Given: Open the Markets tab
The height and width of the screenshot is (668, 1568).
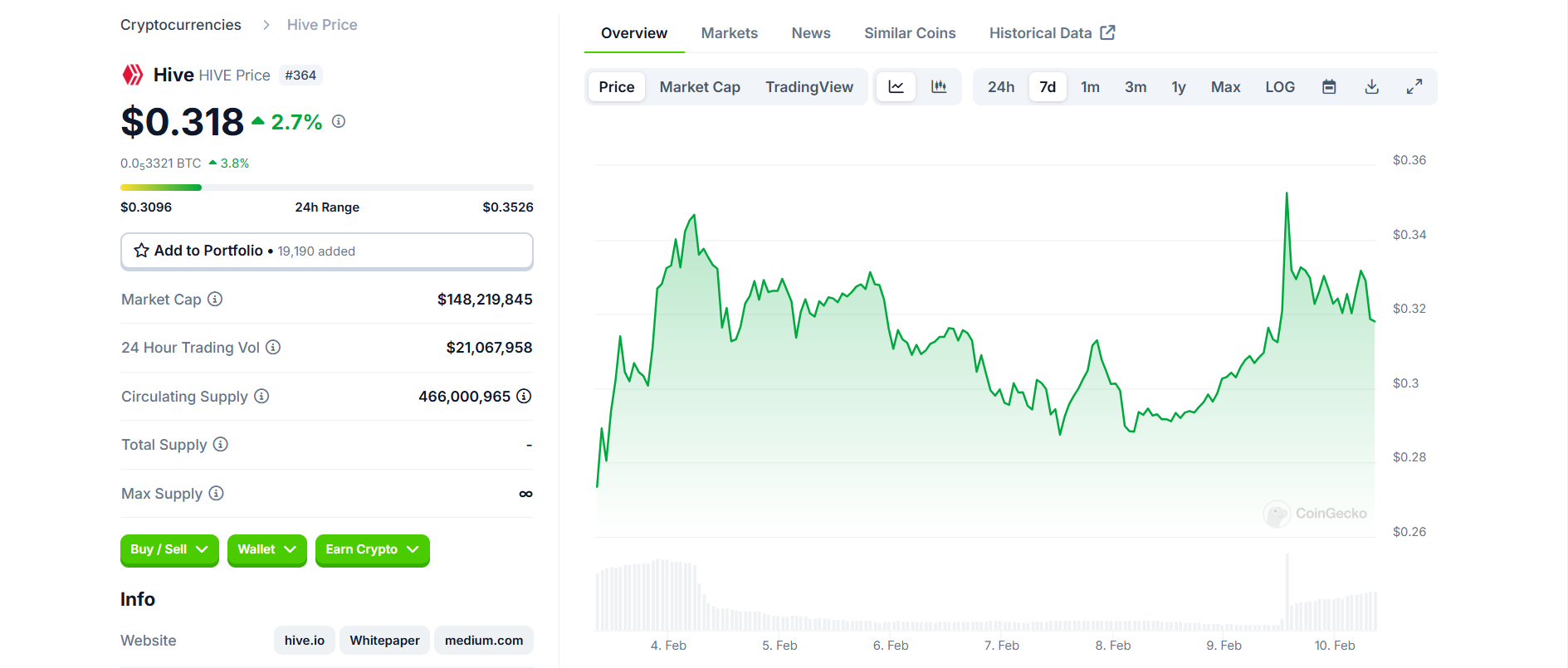Looking at the screenshot, I should point(730,33).
